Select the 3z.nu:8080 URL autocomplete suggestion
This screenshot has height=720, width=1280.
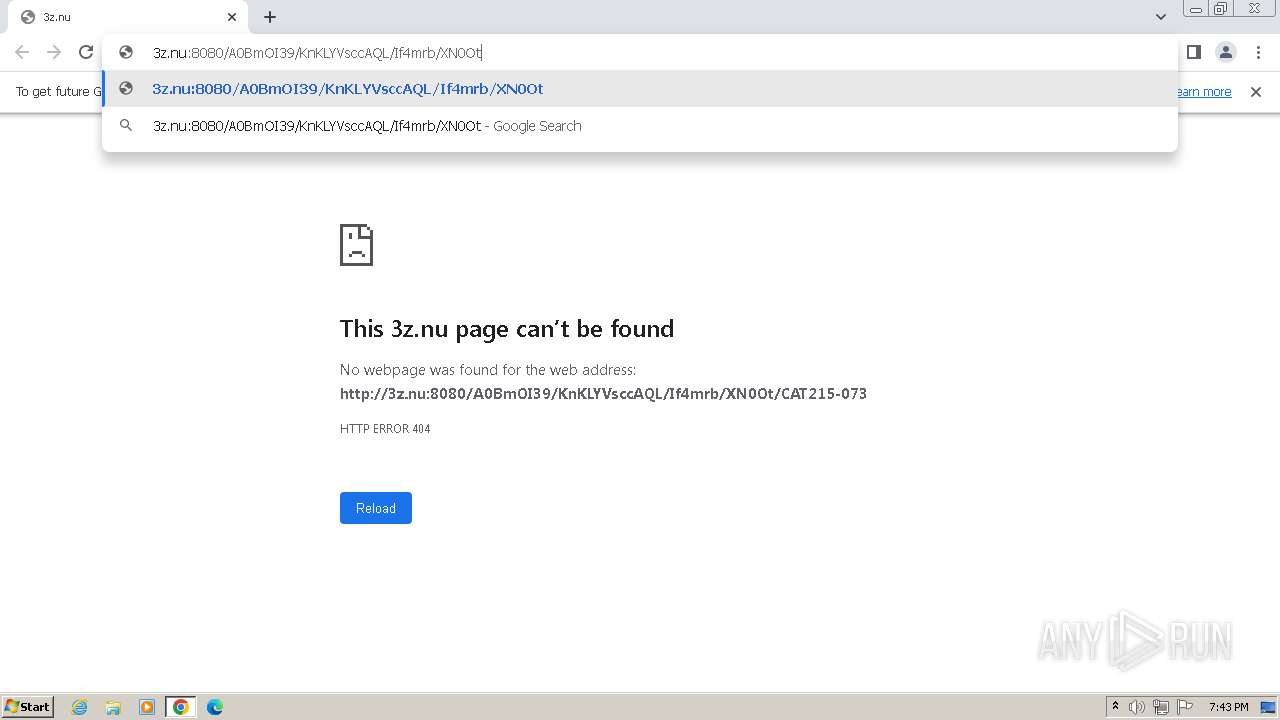640,89
